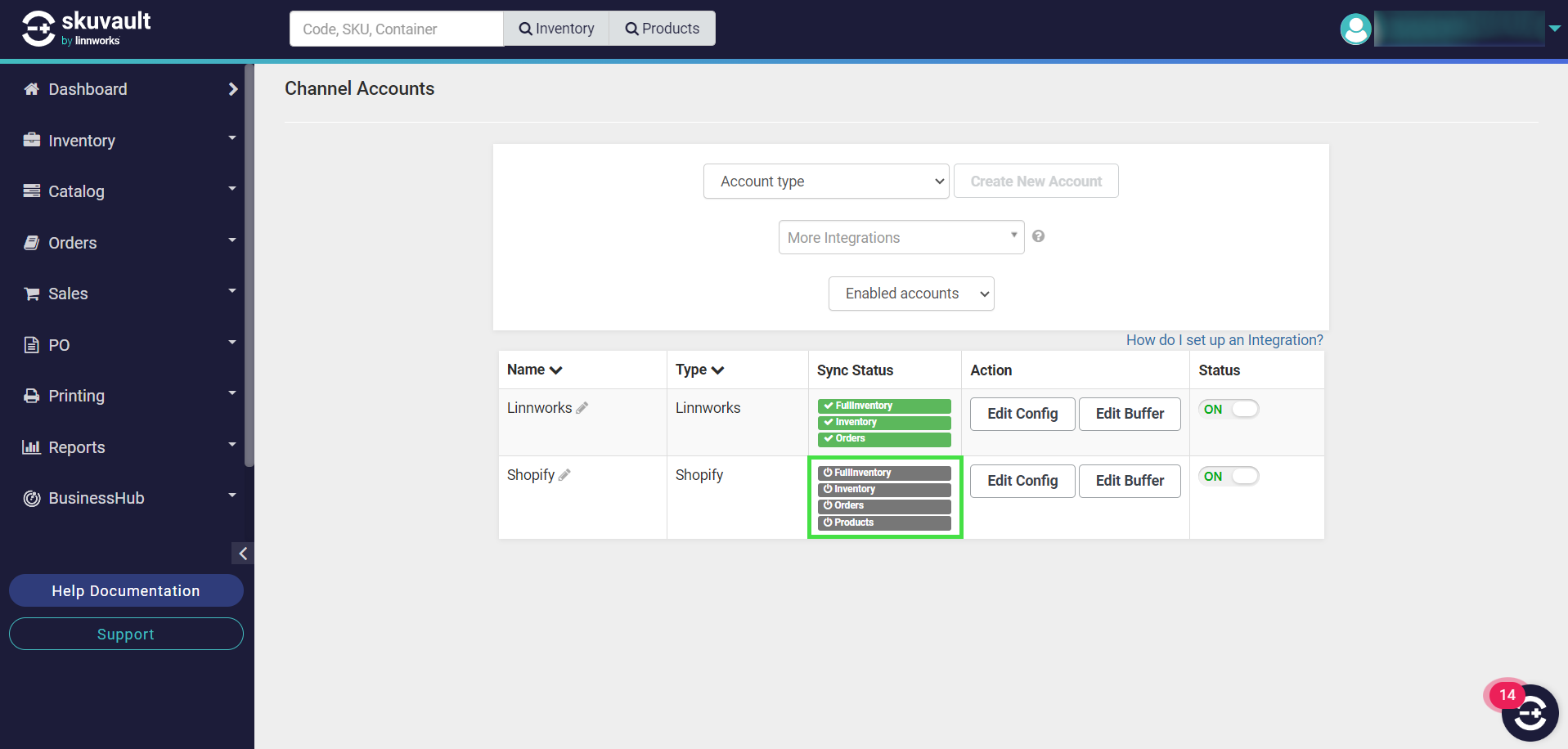
Task: Click the Skuvault logo in header
Action: tap(86, 29)
